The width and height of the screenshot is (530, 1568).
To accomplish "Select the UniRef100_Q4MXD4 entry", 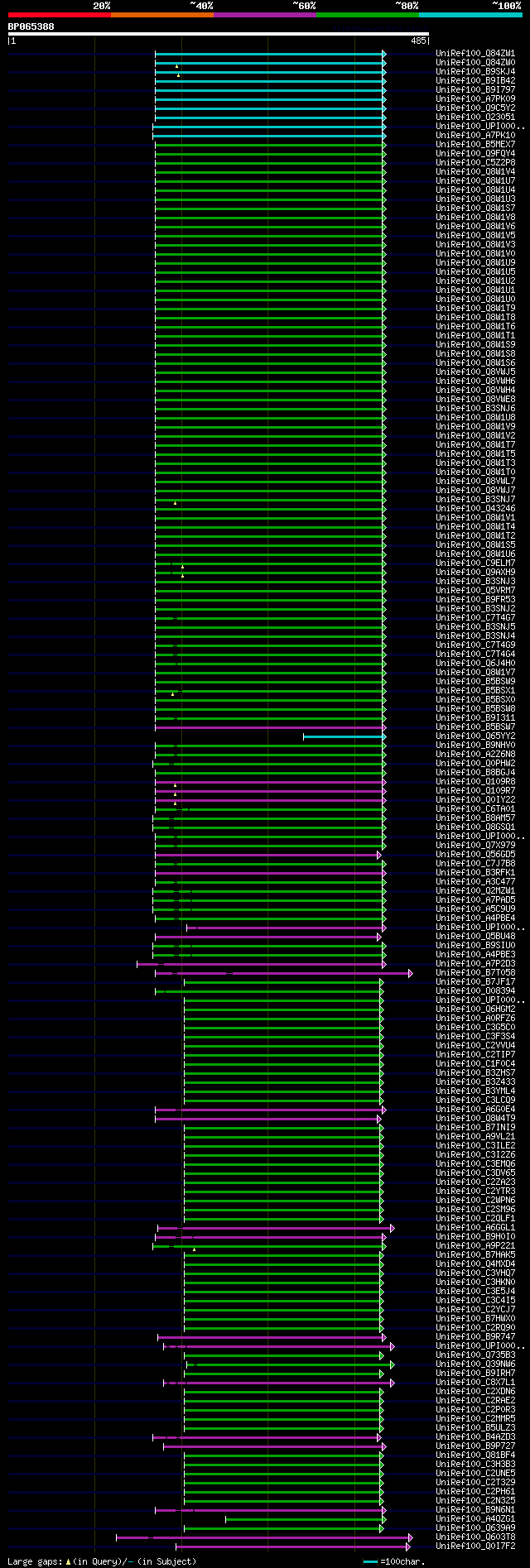I will 475,1264.
